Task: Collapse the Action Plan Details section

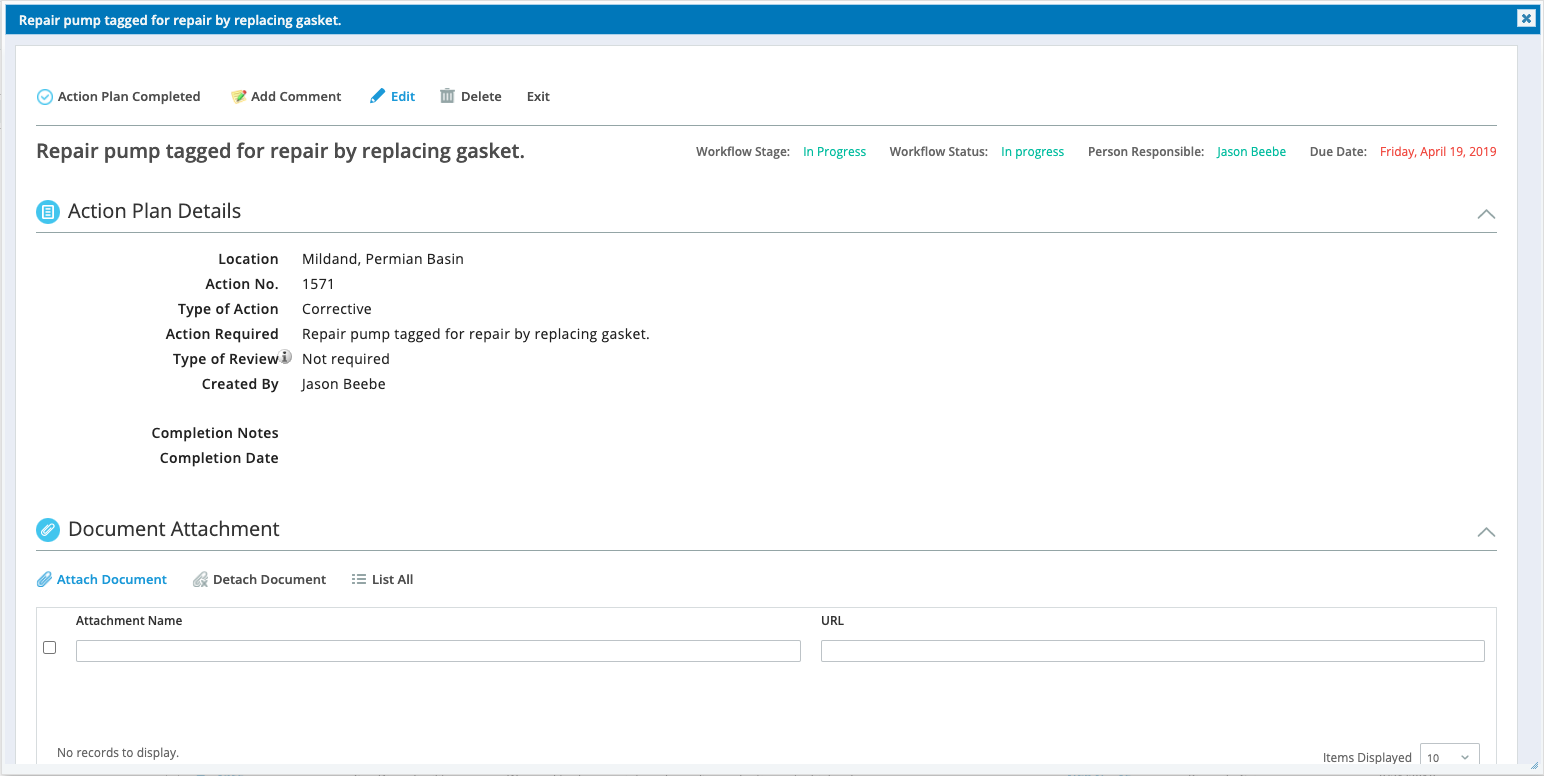Action: 1486,214
